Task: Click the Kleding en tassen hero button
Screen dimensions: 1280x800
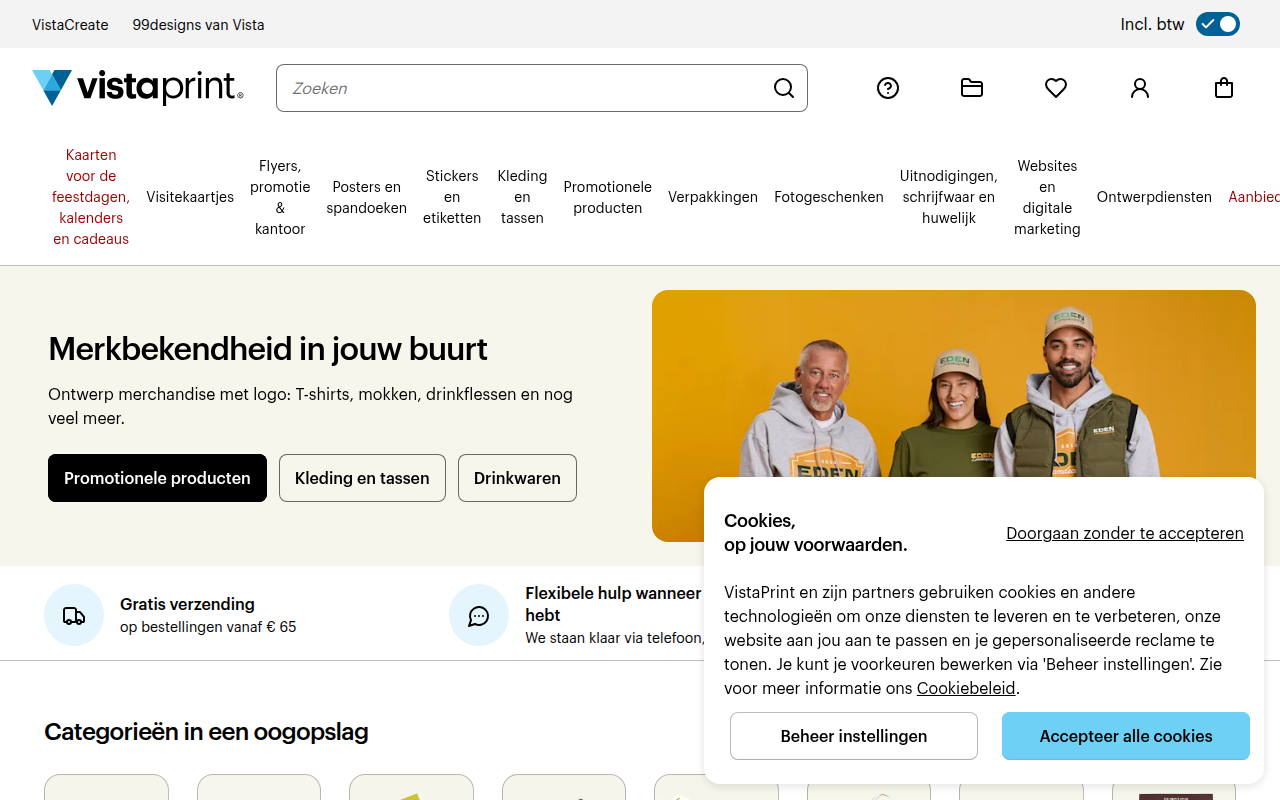Action: pyautogui.click(x=362, y=478)
